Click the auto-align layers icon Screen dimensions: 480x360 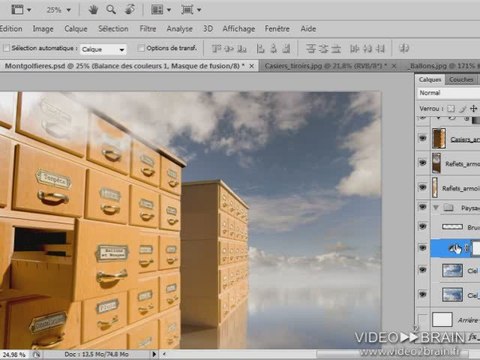[404, 49]
